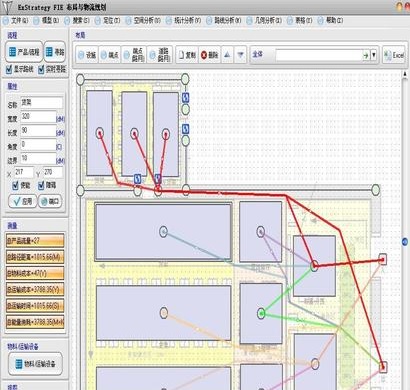
Task: Click the 边界 field showing 10
Action: click(38, 158)
